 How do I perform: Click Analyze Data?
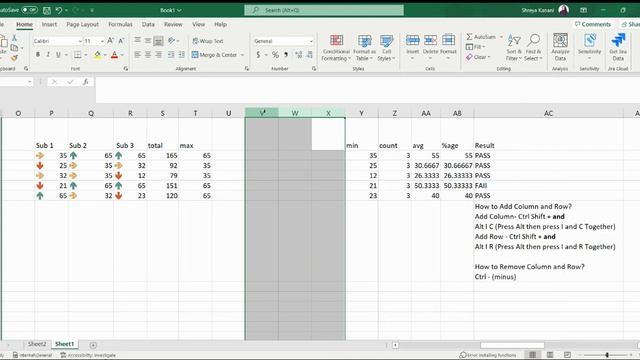[x=560, y=47]
